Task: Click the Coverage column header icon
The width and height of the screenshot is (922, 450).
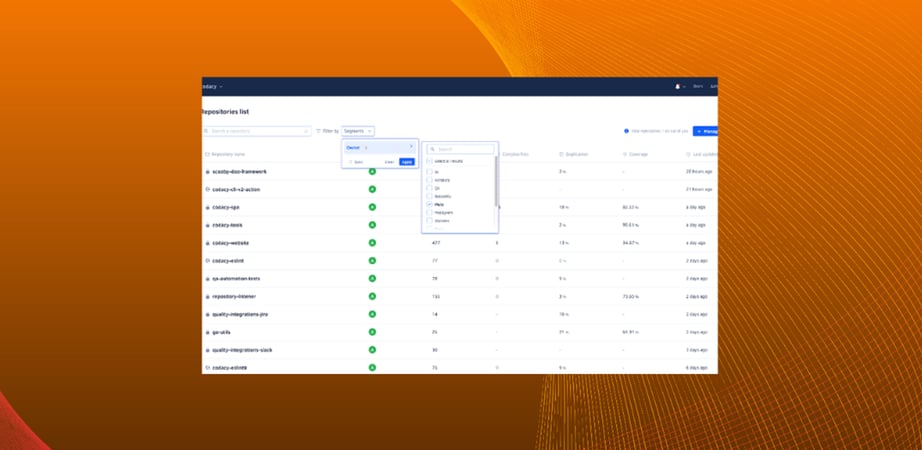Action: tap(624, 154)
